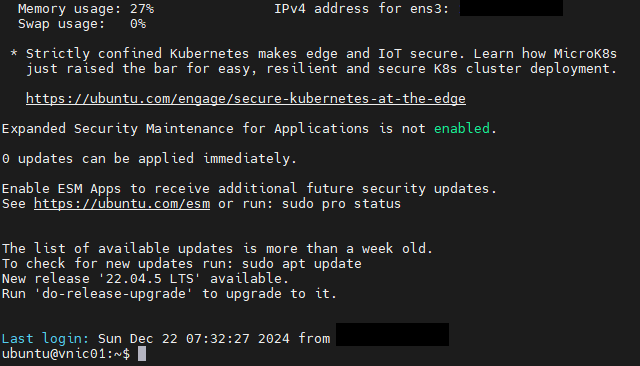Viewport: 640px width, 366px height.
Task: Click the 'MicroK8s' word
Action: tap(585, 53)
